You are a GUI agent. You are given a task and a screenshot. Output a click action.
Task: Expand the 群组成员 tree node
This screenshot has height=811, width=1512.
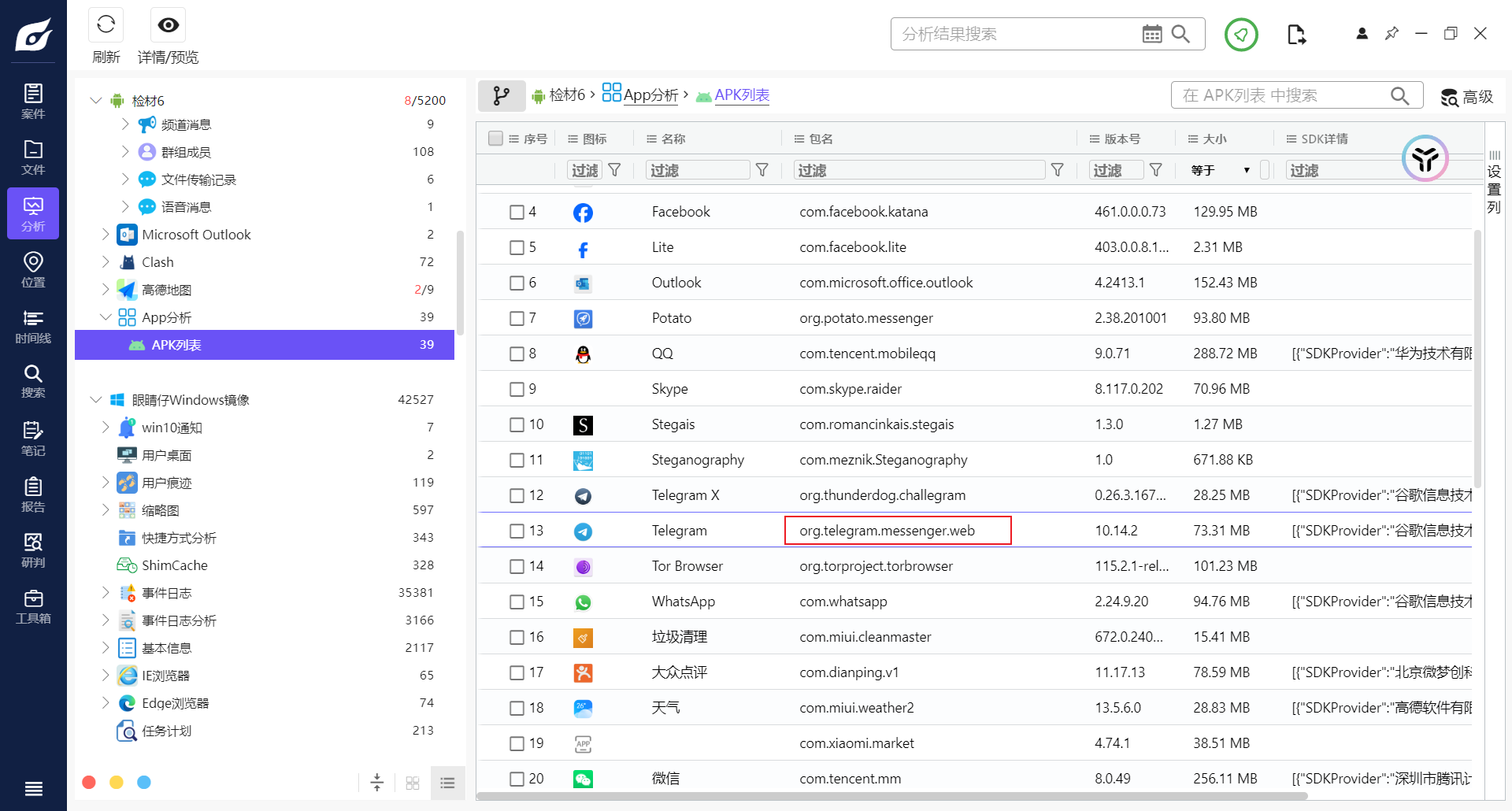pyautogui.click(x=125, y=151)
